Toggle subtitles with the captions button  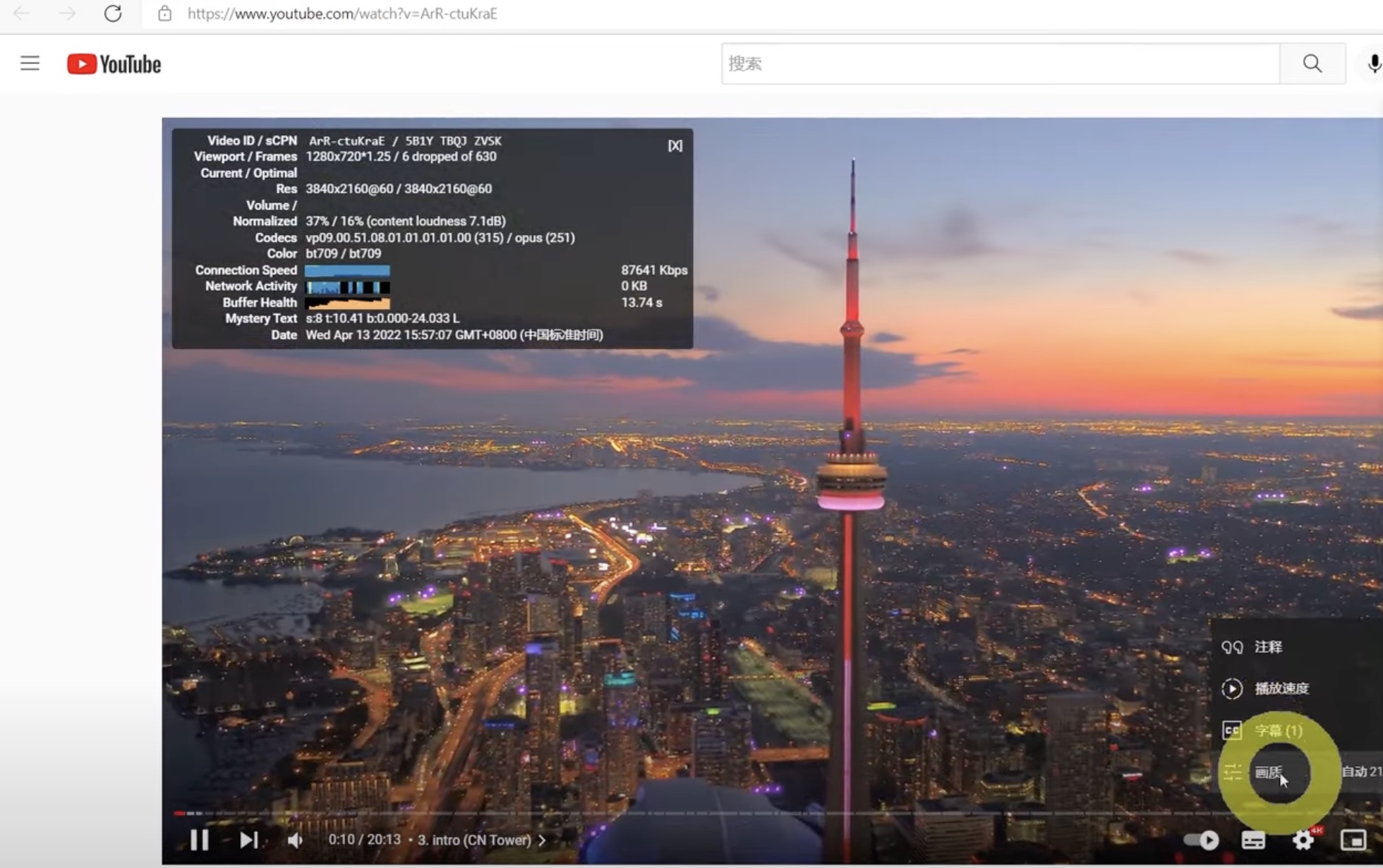(x=1253, y=840)
